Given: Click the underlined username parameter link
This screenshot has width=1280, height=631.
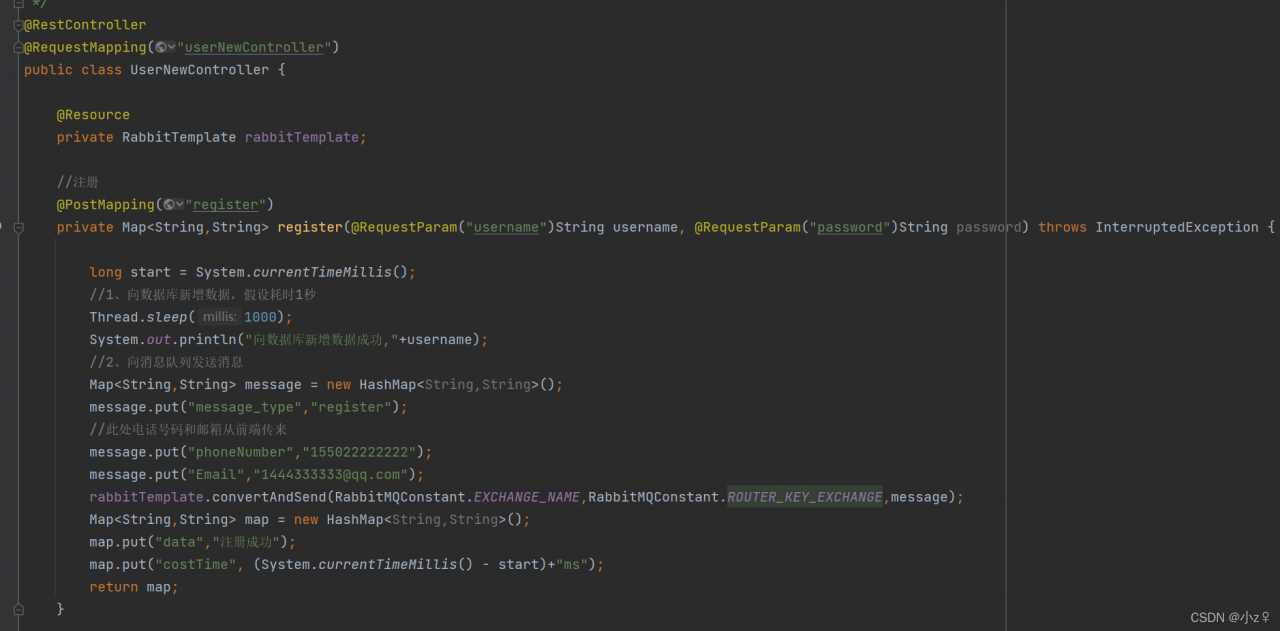Looking at the screenshot, I should pos(506,227).
